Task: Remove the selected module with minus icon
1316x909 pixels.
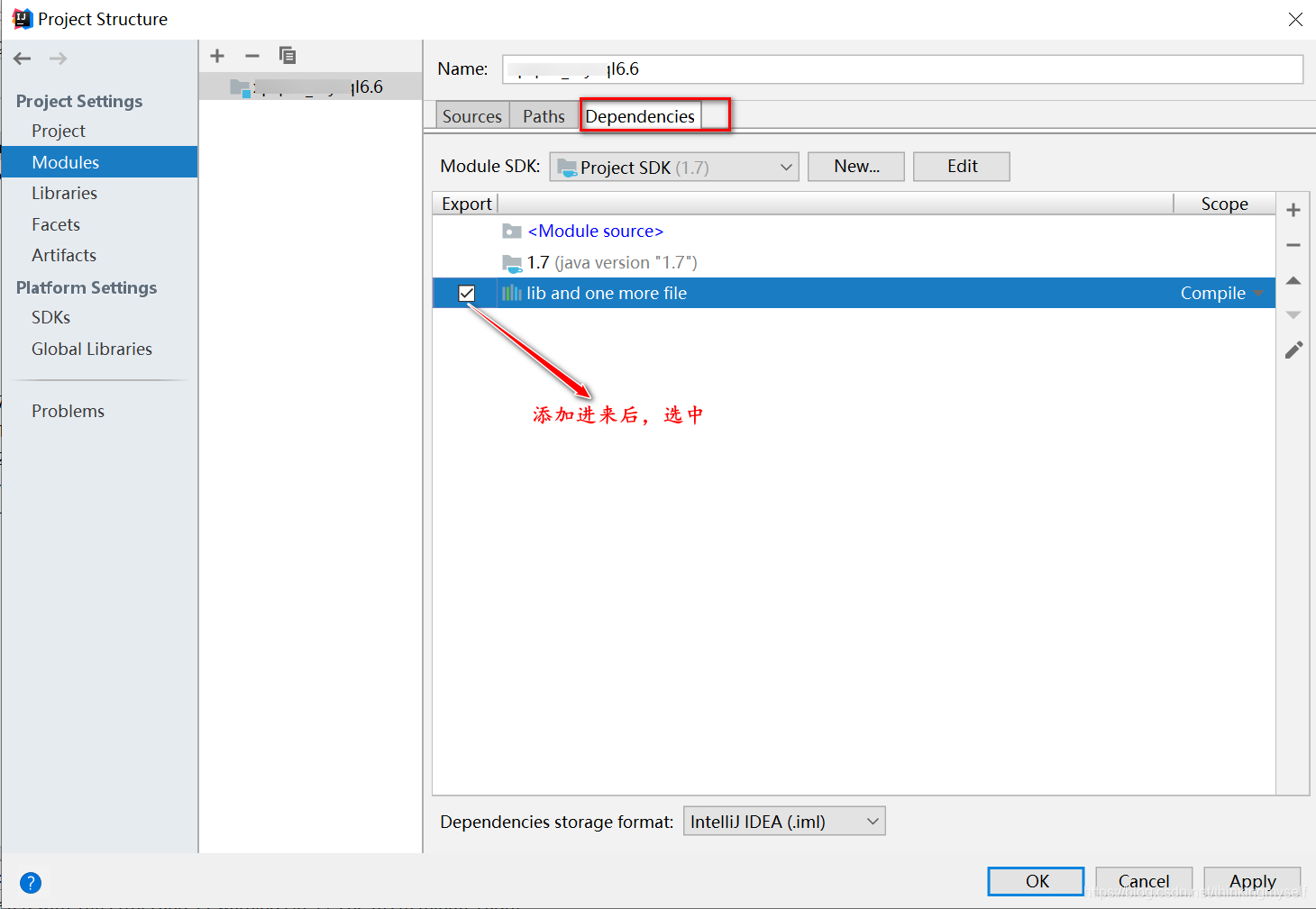Action: pyautogui.click(x=252, y=56)
